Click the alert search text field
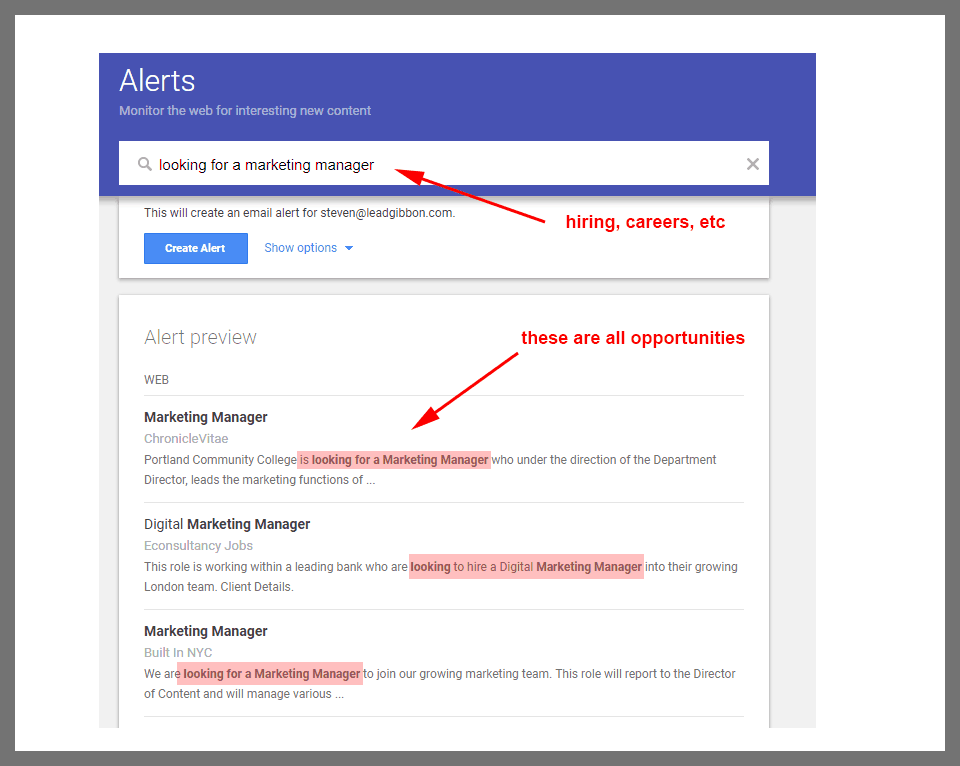960x766 pixels. click(440, 164)
